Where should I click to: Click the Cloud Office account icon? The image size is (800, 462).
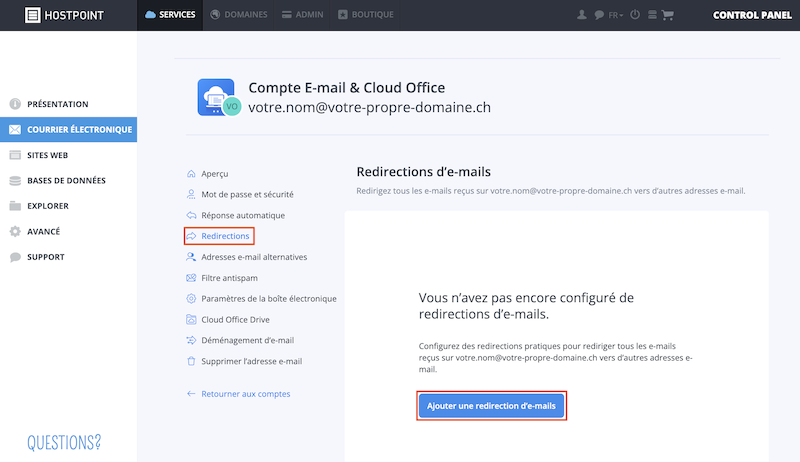pos(215,97)
